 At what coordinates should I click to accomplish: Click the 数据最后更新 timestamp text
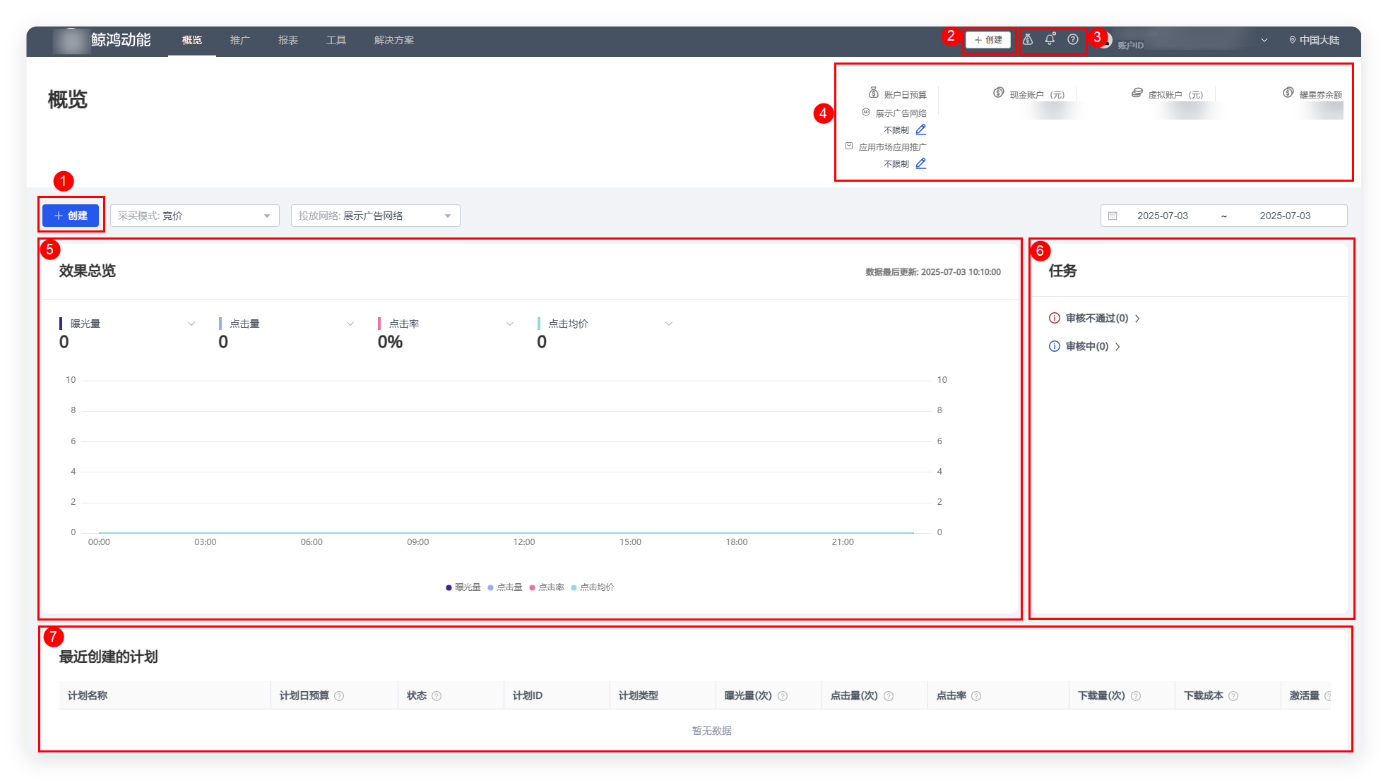point(933,272)
